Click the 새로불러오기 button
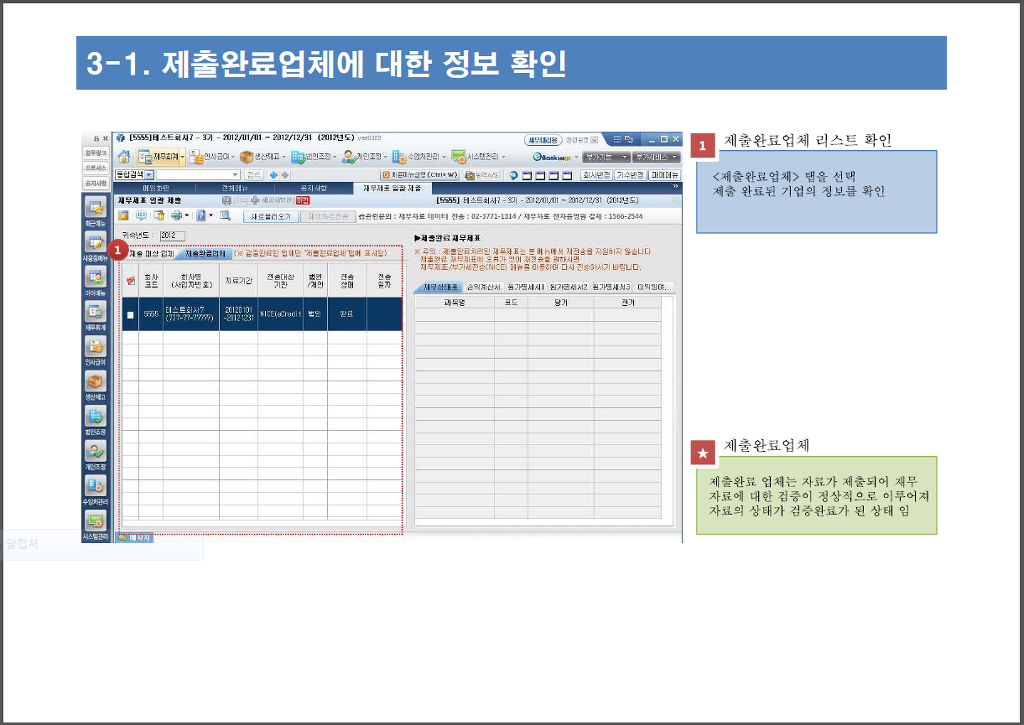 point(270,215)
